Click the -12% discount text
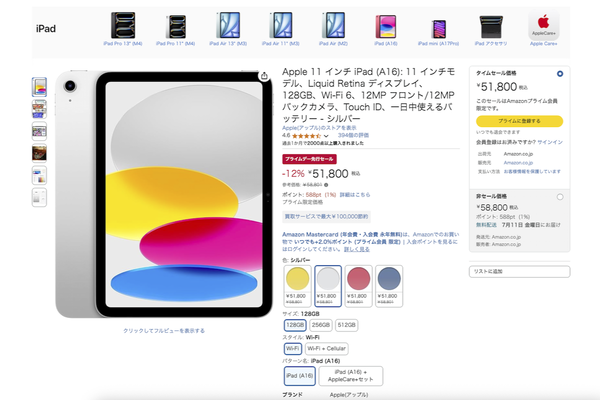This screenshot has width=600, height=400. 293,174
